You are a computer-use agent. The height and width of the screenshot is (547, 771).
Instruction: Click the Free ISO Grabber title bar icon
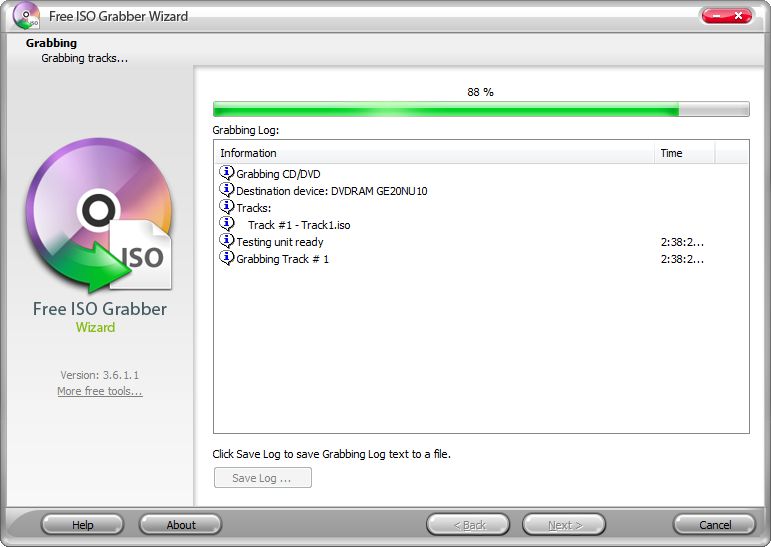coord(26,16)
